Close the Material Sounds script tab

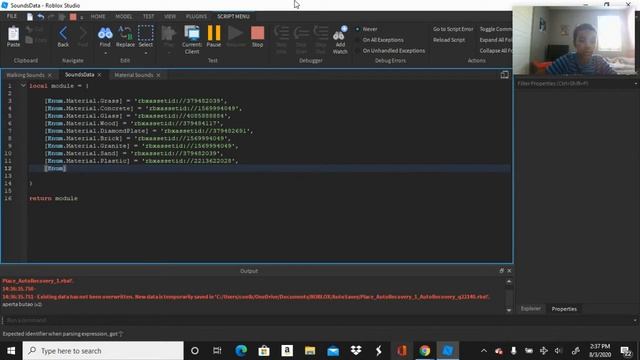click(158, 75)
